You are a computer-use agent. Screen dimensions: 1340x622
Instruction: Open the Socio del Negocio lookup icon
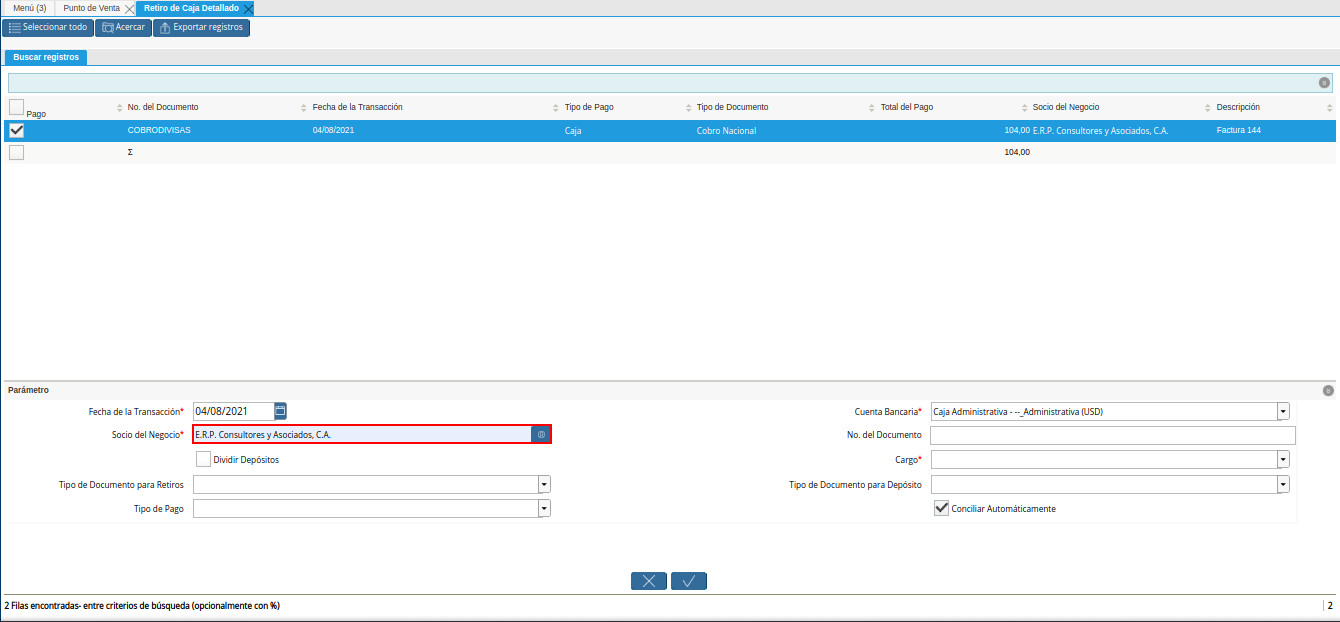541,435
